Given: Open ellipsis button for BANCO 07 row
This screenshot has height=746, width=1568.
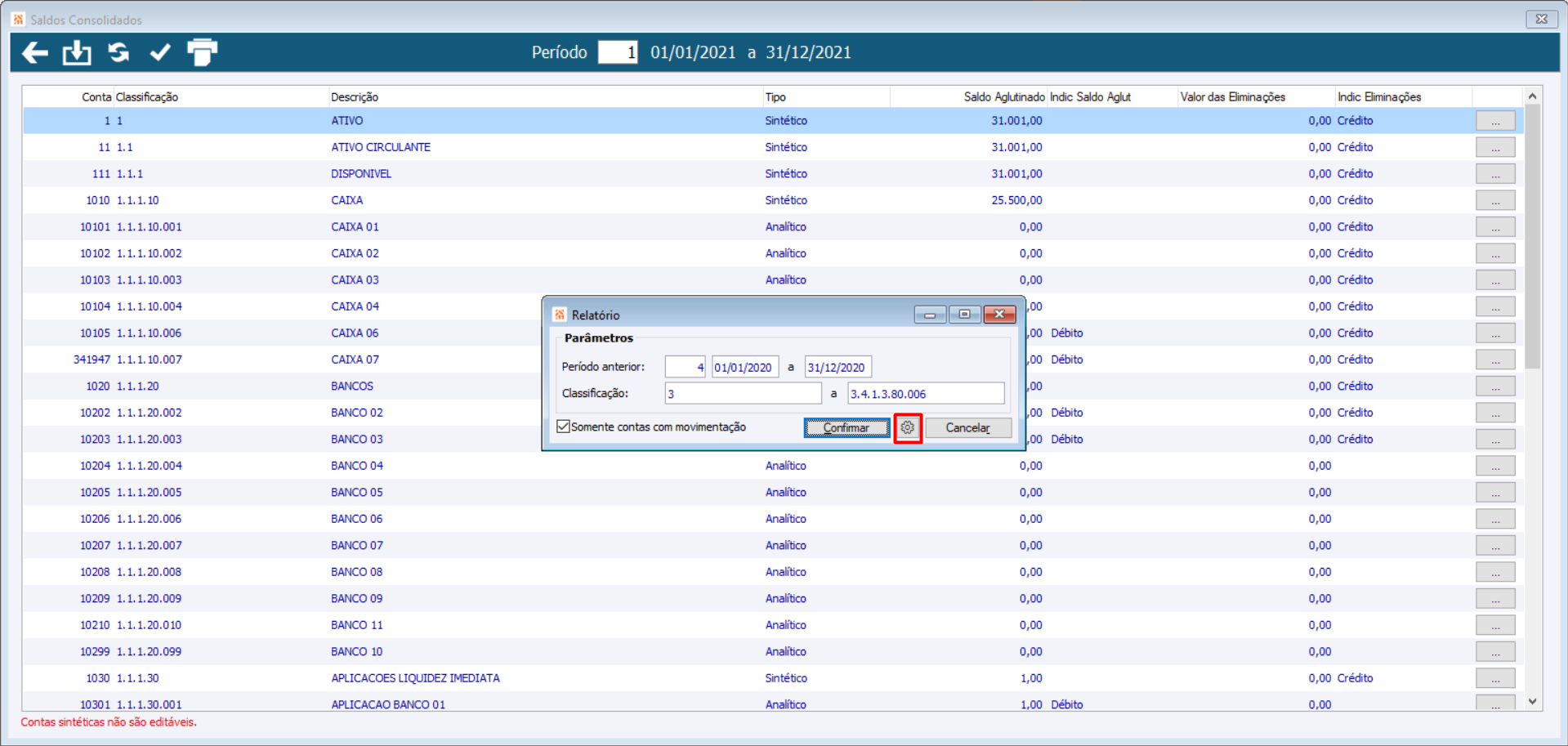Looking at the screenshot, I should (x=1495, y=546).
